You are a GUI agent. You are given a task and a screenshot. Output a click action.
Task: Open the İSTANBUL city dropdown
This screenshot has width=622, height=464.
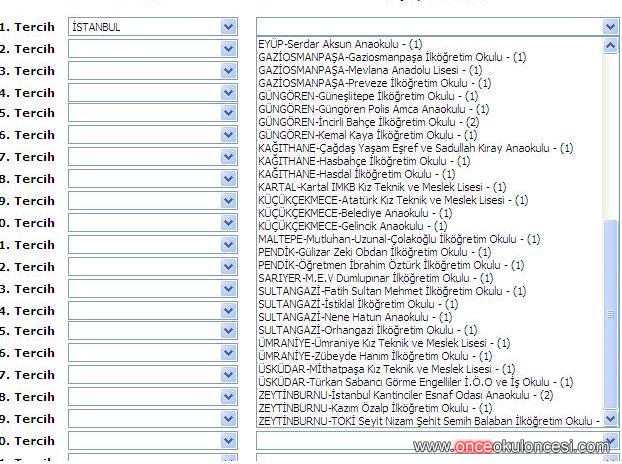point(228,27)
